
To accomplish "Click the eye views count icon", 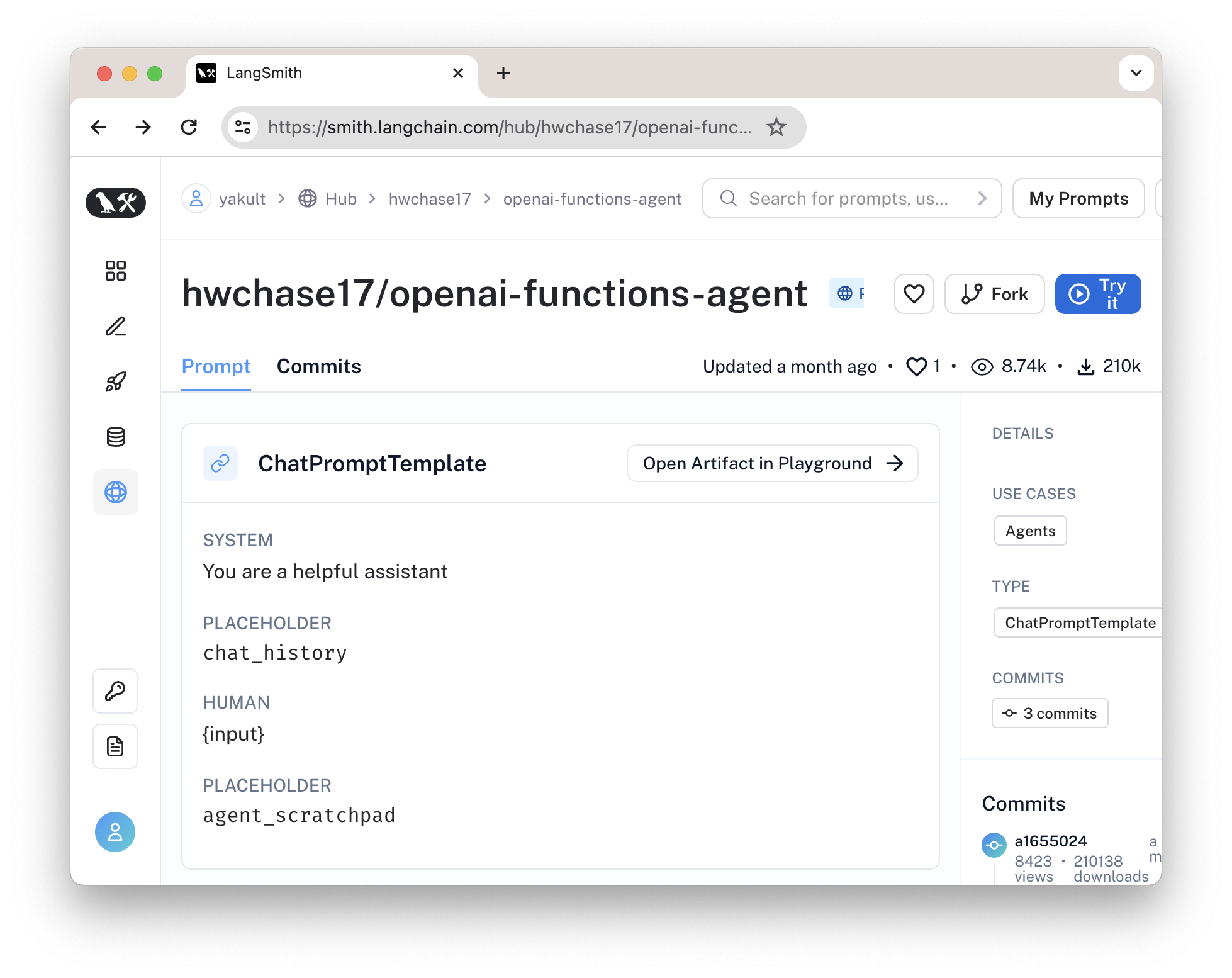I will click(x=982, y=366).
